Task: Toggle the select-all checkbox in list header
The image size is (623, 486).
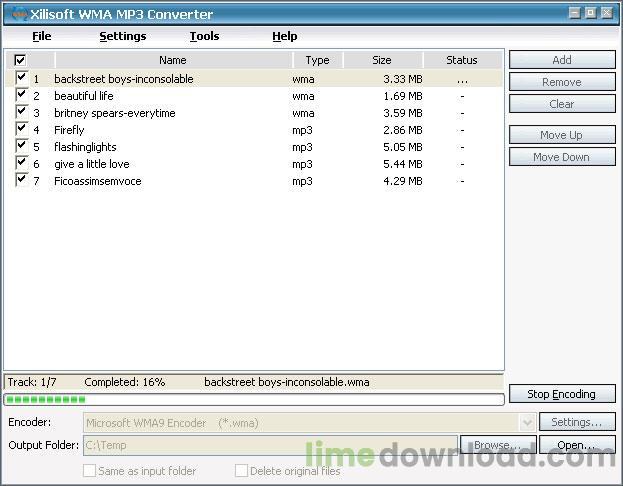Action: coord(20,60)
